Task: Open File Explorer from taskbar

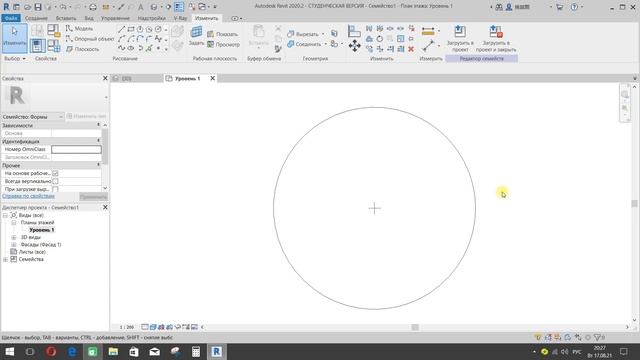Action: (113, 351)
